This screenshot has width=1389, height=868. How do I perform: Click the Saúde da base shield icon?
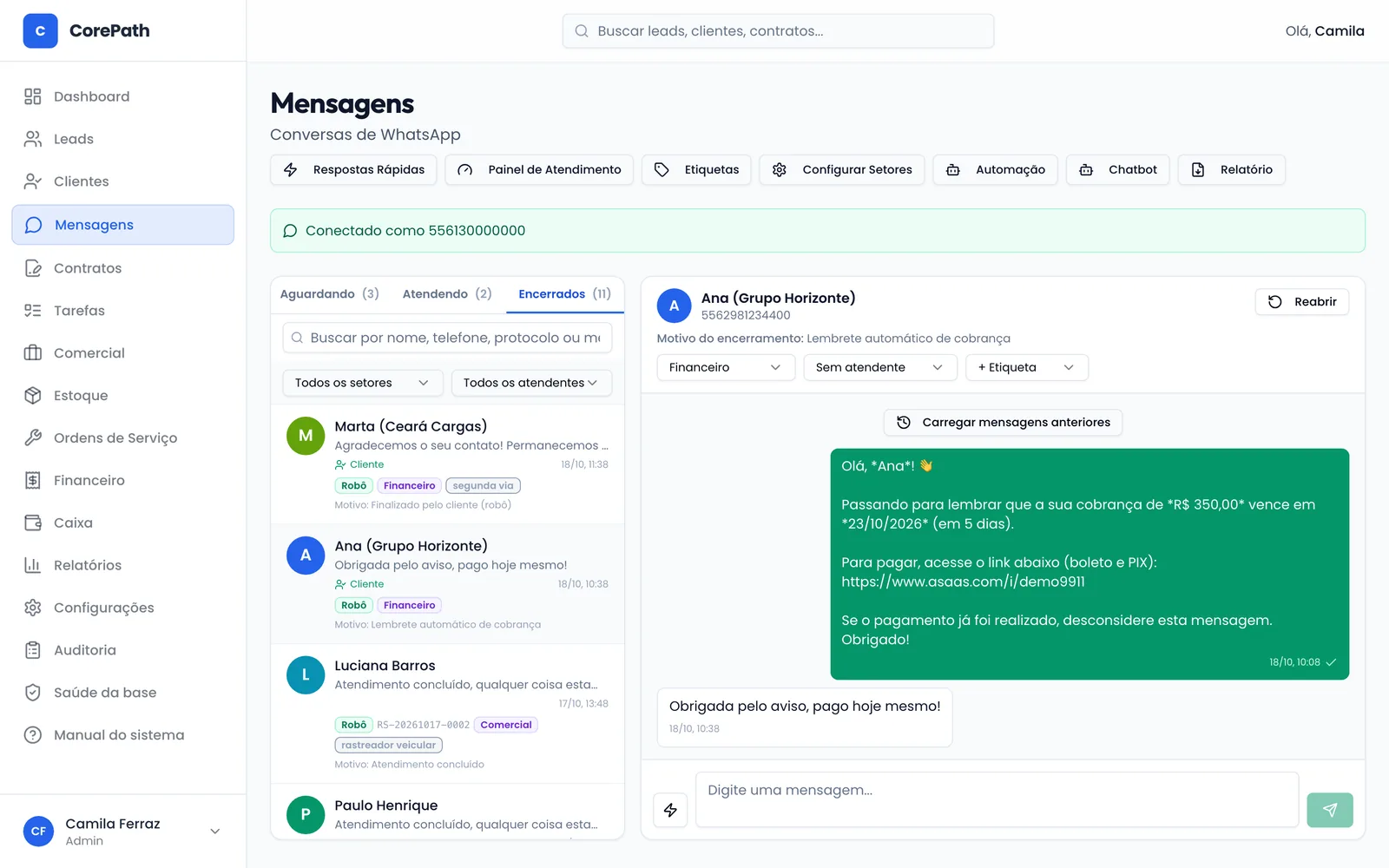(x=33, y=693)
